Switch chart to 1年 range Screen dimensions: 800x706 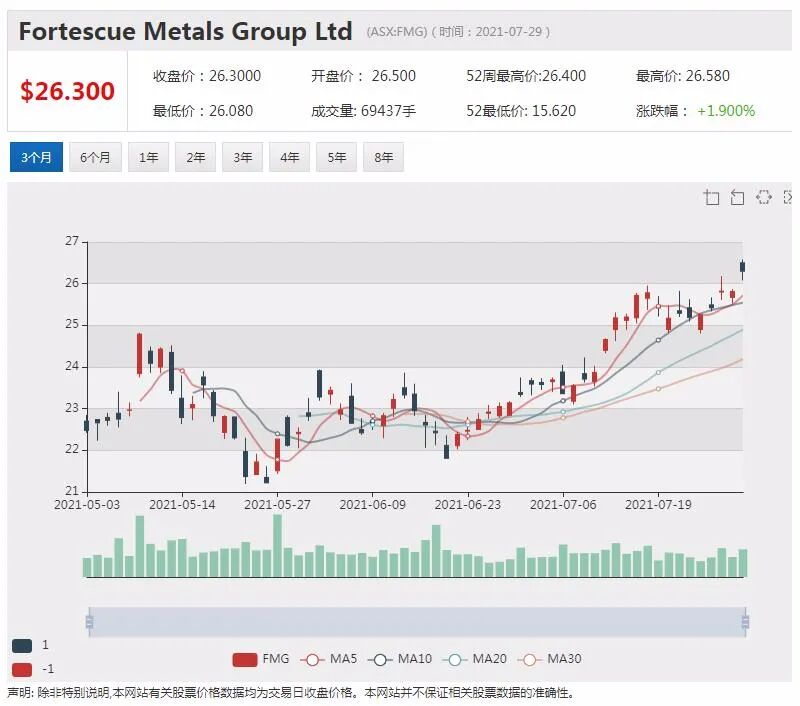coord(148,157)
